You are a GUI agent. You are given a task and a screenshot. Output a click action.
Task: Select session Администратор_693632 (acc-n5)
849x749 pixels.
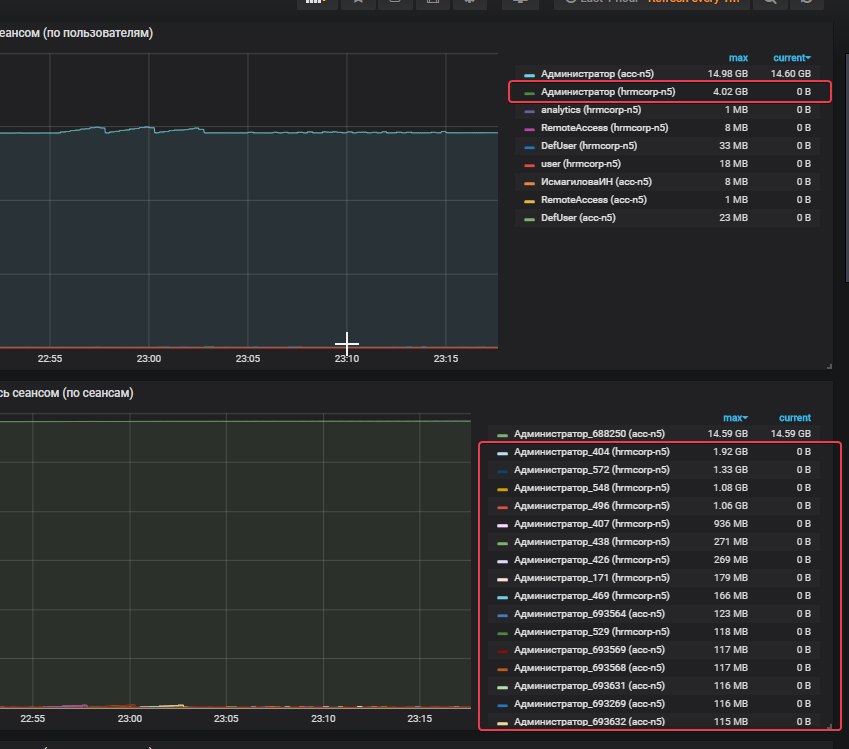pyautogui.click(x=589, y=722)
